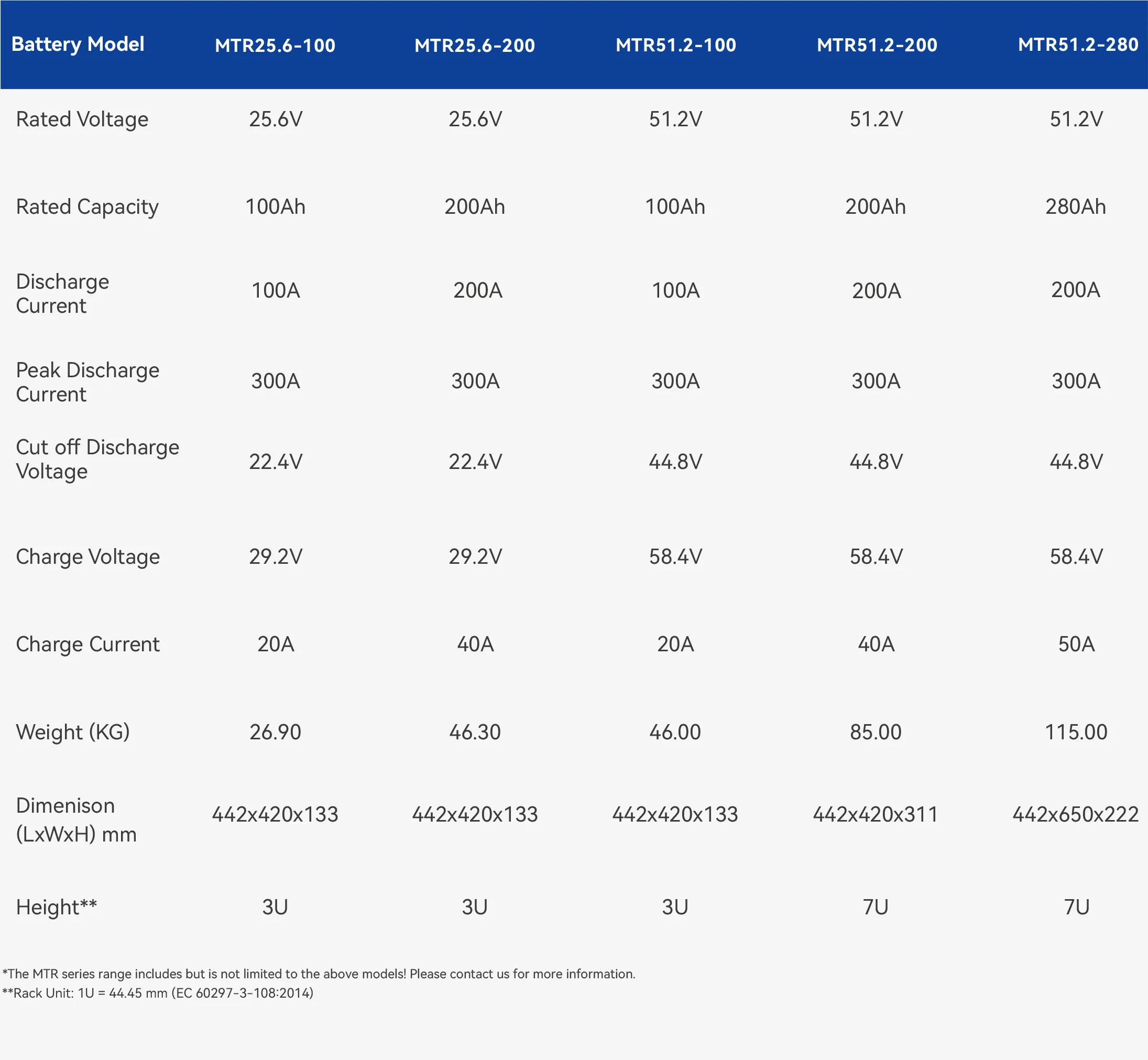Click the 115.00 weight value

point(1076,732)
